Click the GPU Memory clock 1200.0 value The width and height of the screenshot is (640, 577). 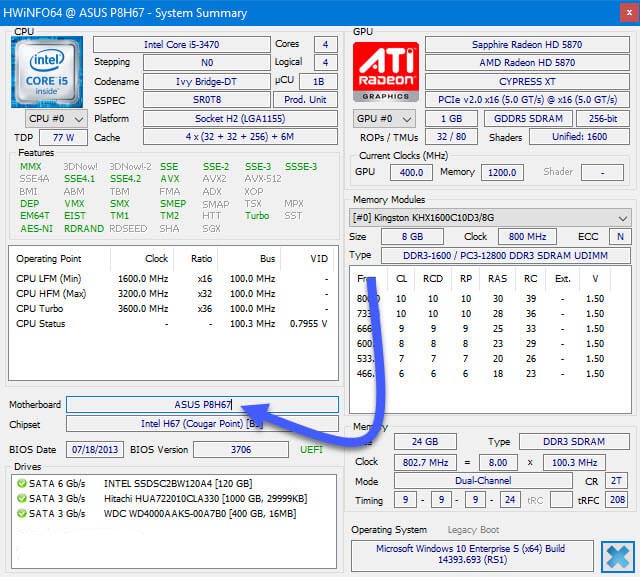click(x=502, y=172)
